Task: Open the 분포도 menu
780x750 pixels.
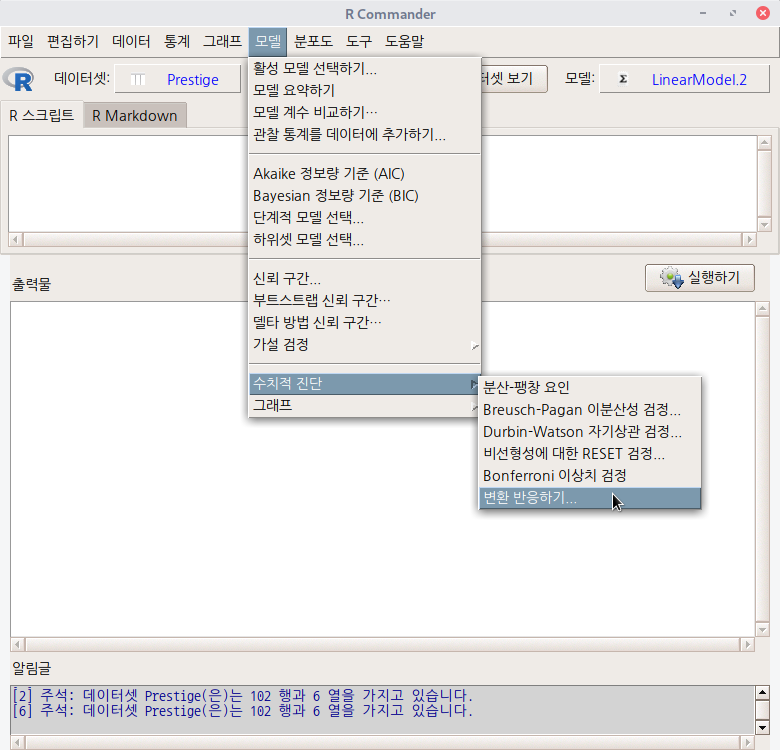Action: coord(313,41)
